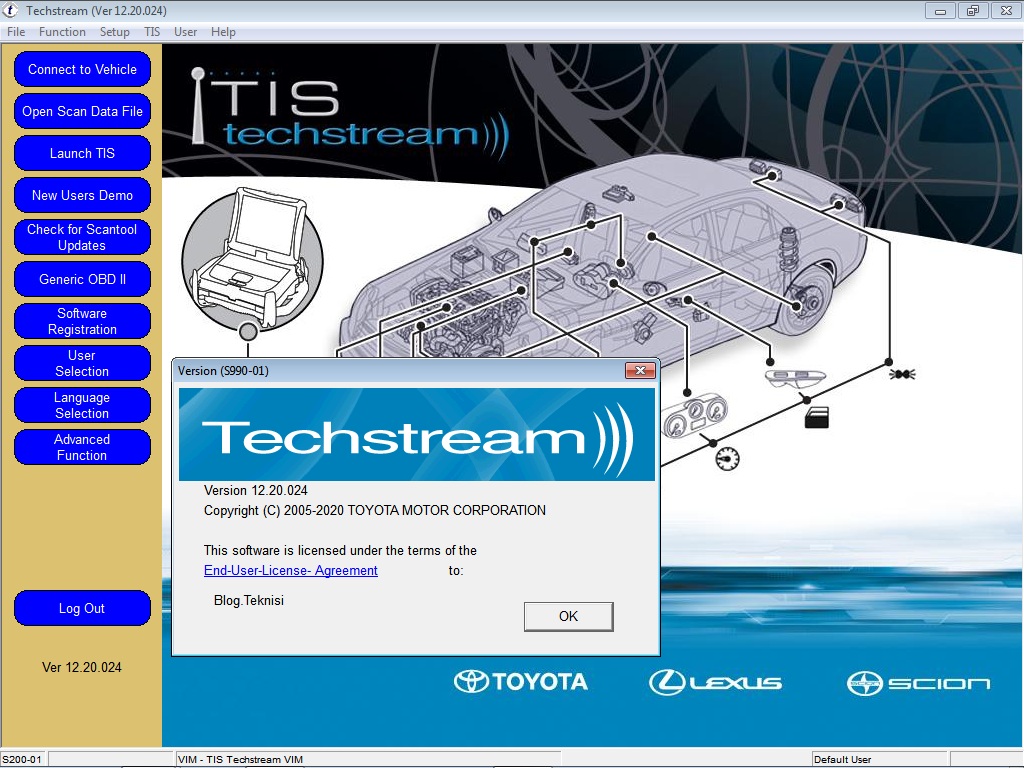The width and height of the screenshot is (1024, 768).
Task: Minimize the Techstream window
Action: (x=940, y=10)
